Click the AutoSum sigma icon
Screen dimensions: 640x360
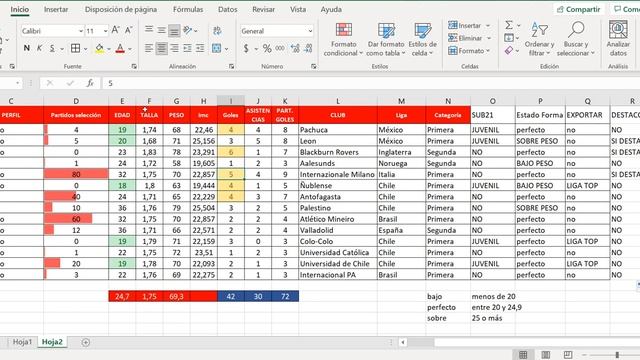(x=509, y=25)
